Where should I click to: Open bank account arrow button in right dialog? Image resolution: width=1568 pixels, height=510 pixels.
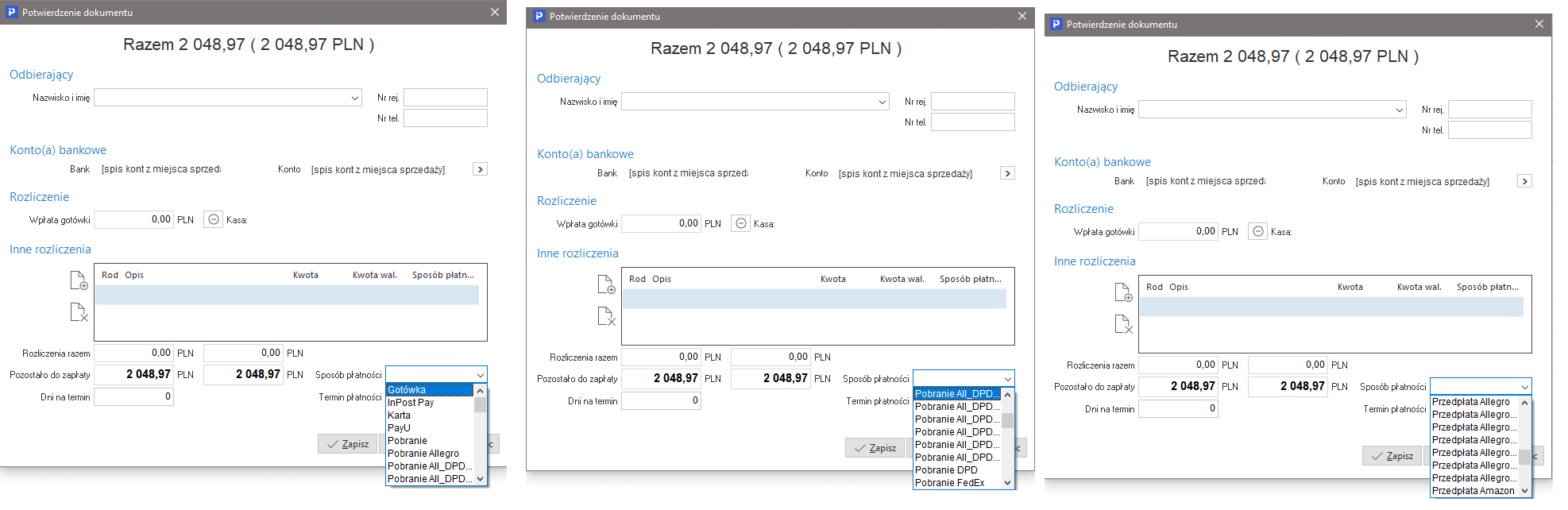coord(1524,181)
